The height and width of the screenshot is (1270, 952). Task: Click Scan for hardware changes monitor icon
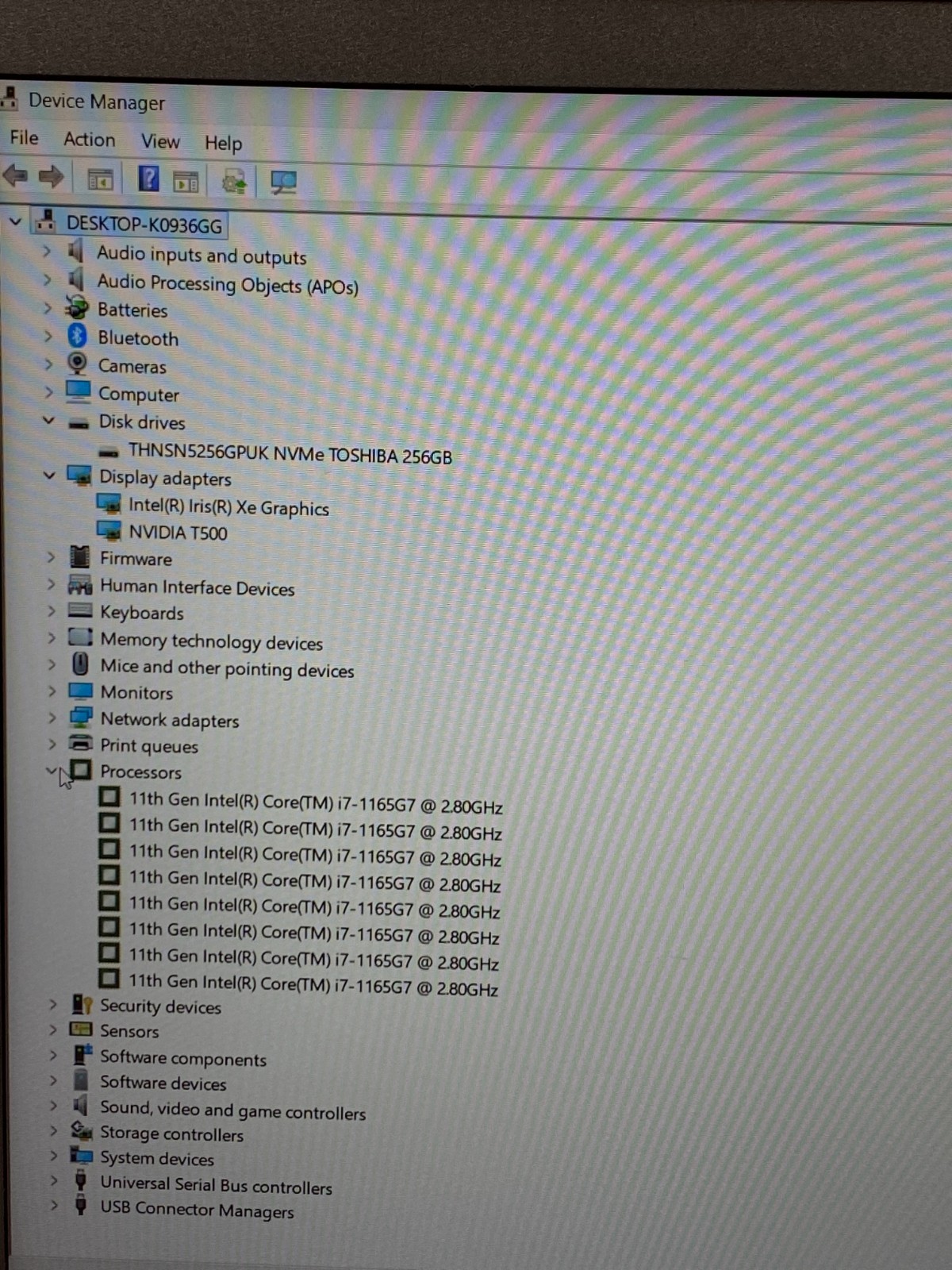(283, 183)
